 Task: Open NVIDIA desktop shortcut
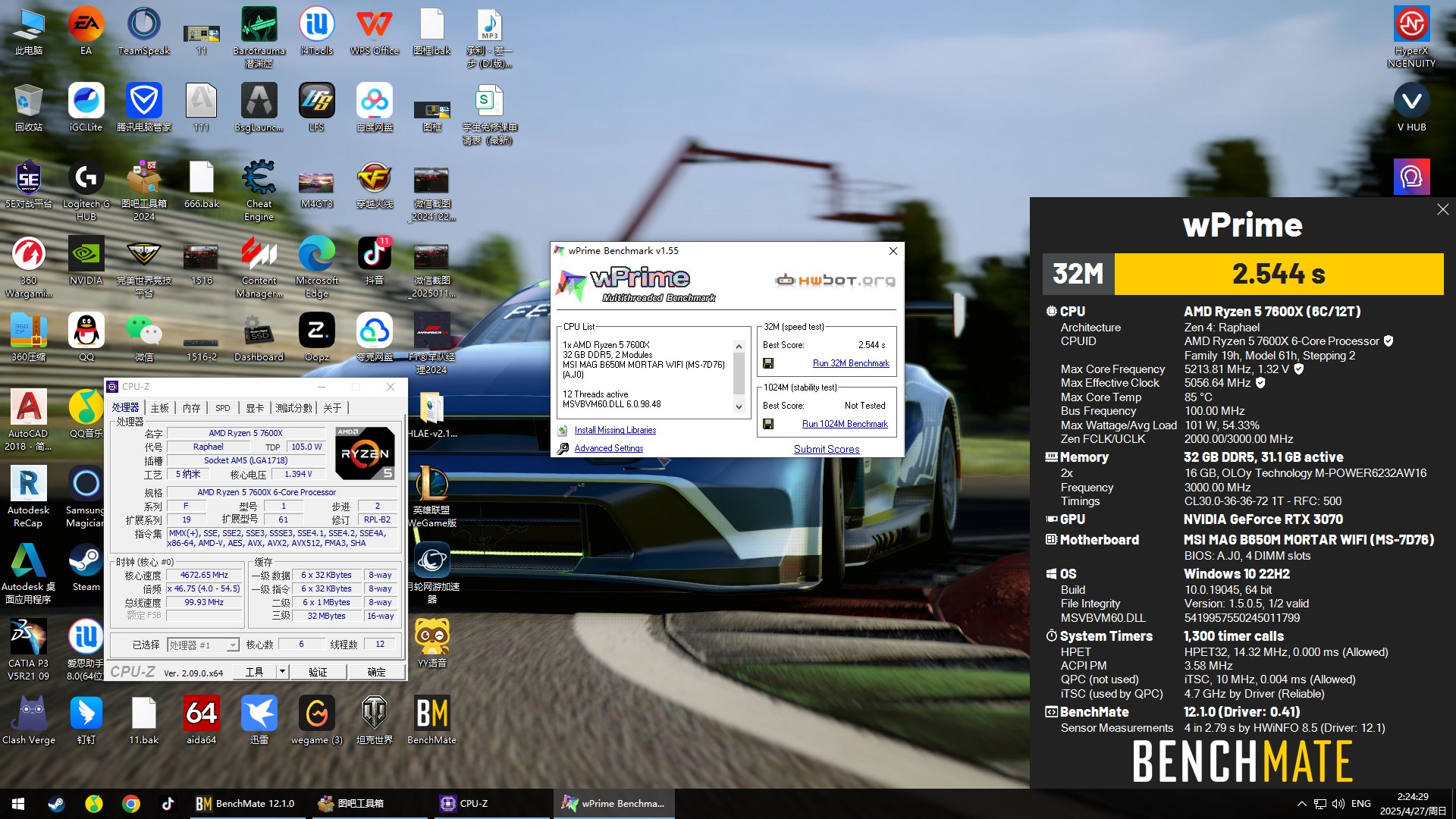point(86,260)
